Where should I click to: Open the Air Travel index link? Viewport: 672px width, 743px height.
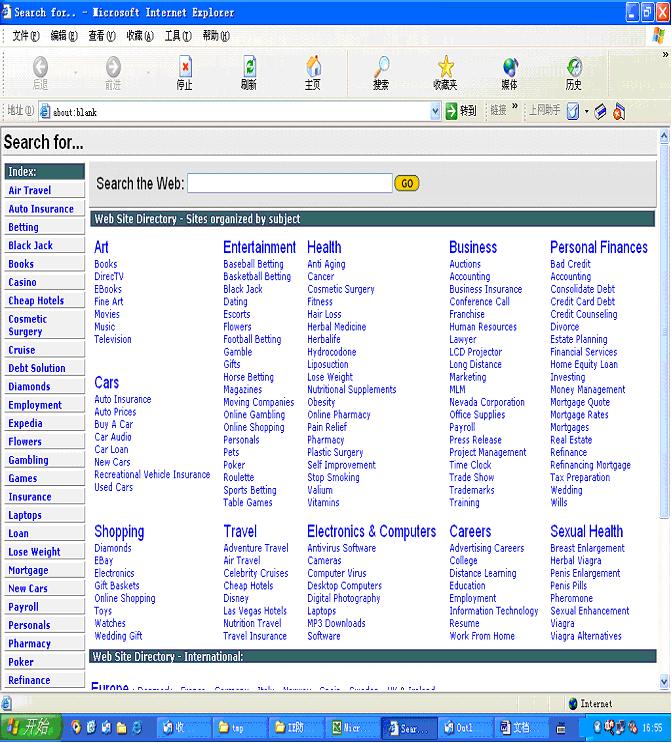29,190
